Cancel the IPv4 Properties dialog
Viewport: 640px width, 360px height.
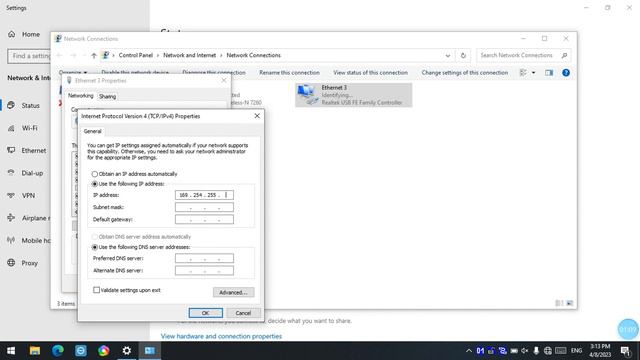(x=243, y=313)
